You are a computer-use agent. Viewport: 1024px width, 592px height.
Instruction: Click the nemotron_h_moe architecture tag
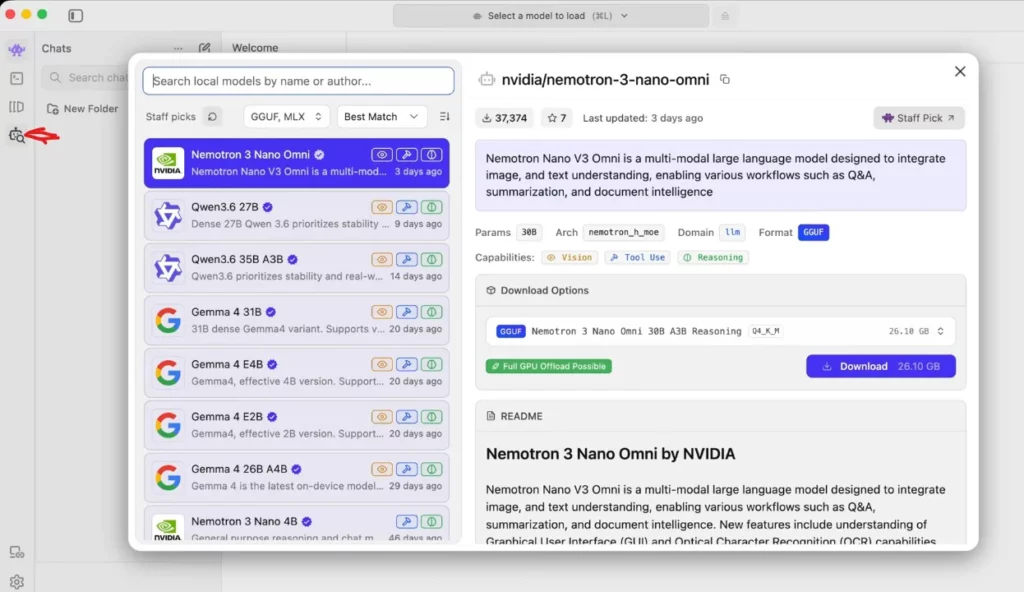(x=624, y=233)
